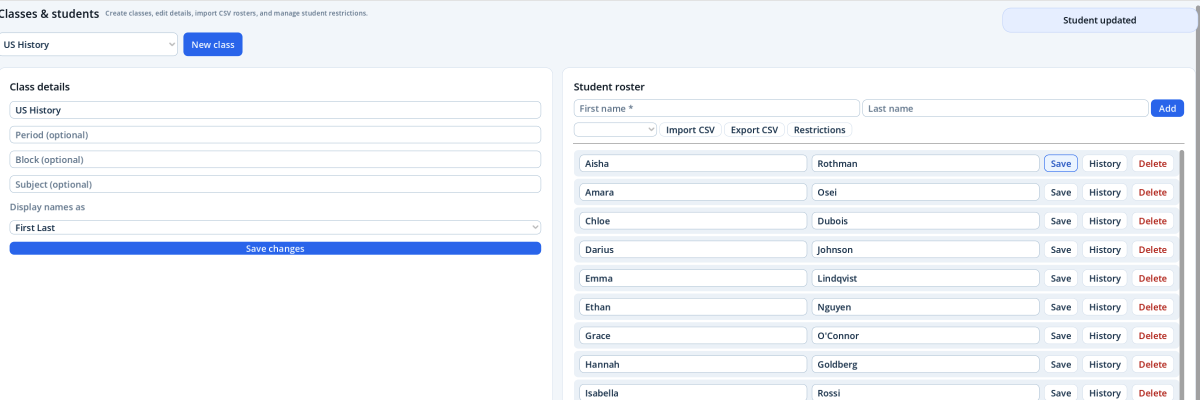Screen dimensions: 1200x400
Task: Save Chloe Dubois's row
Action: 1061,221
